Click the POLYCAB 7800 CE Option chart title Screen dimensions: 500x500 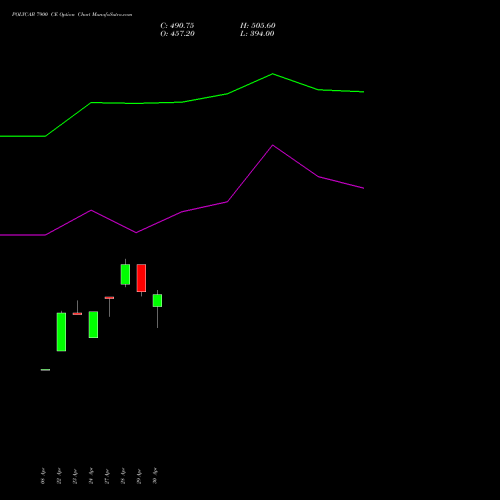[72, 15]
